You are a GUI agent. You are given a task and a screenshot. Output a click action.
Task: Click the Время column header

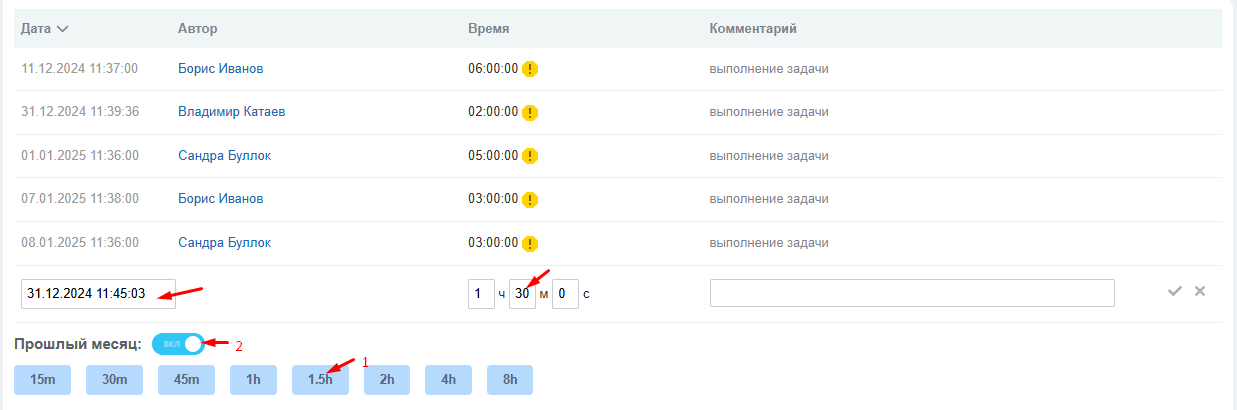(x=489, y=29)
